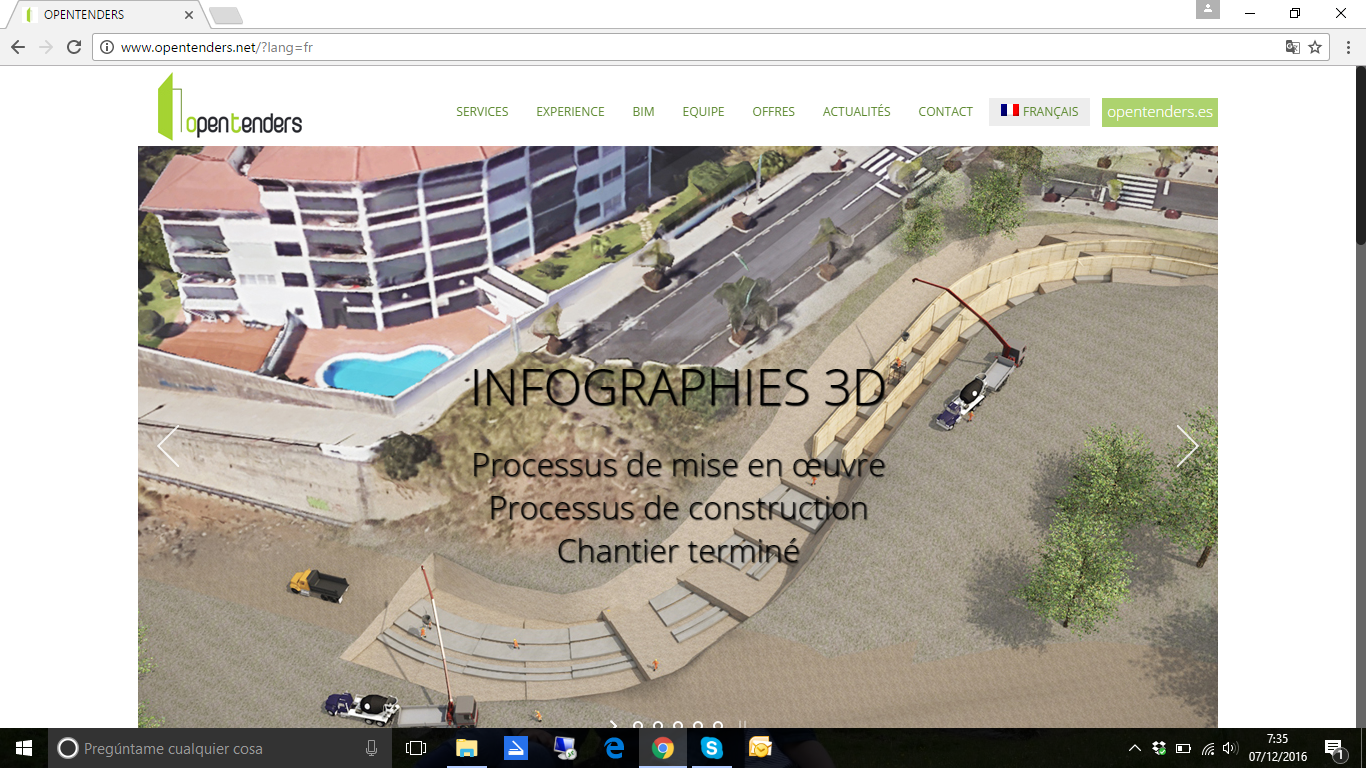Click the browser forward arrow
The width and height of the screenshot is (1366, 768).
pos(45,47)
